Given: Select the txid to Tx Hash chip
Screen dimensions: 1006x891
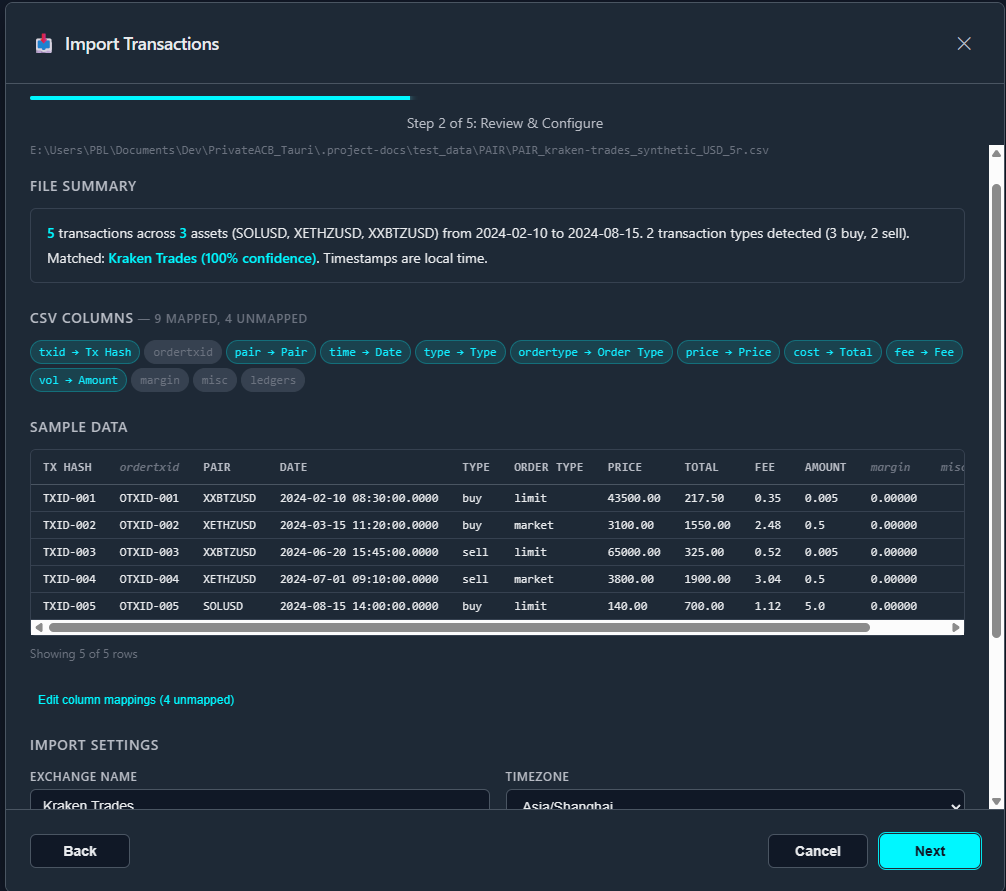Looking at the screenshot, I should [85, 352].
